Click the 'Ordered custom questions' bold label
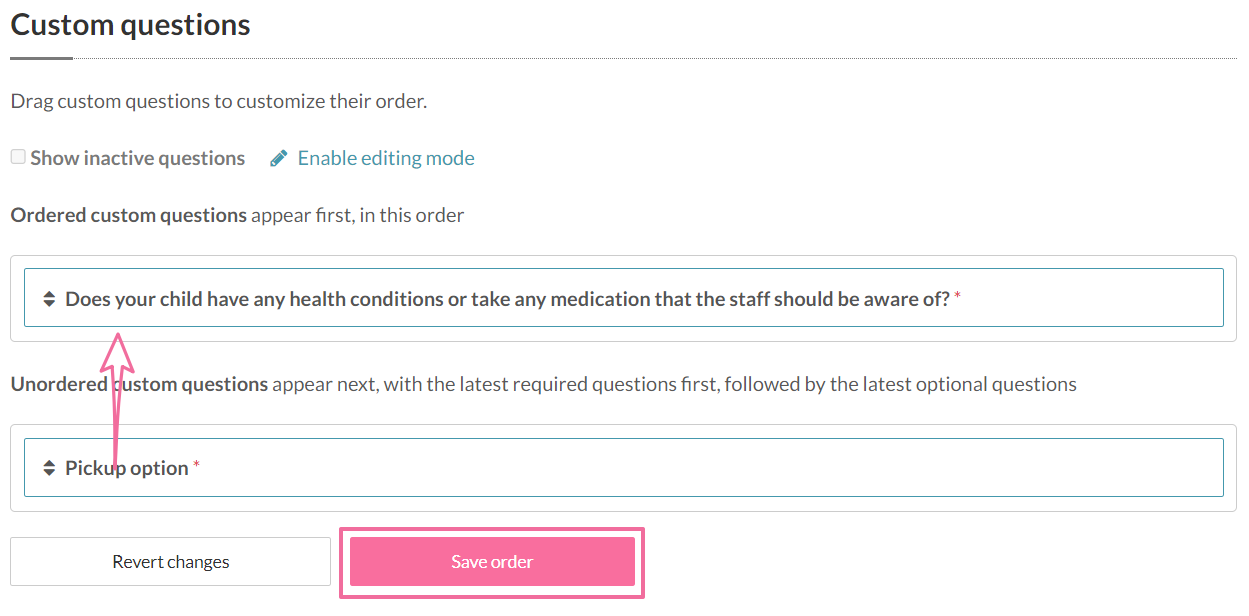 pos(129,215)
